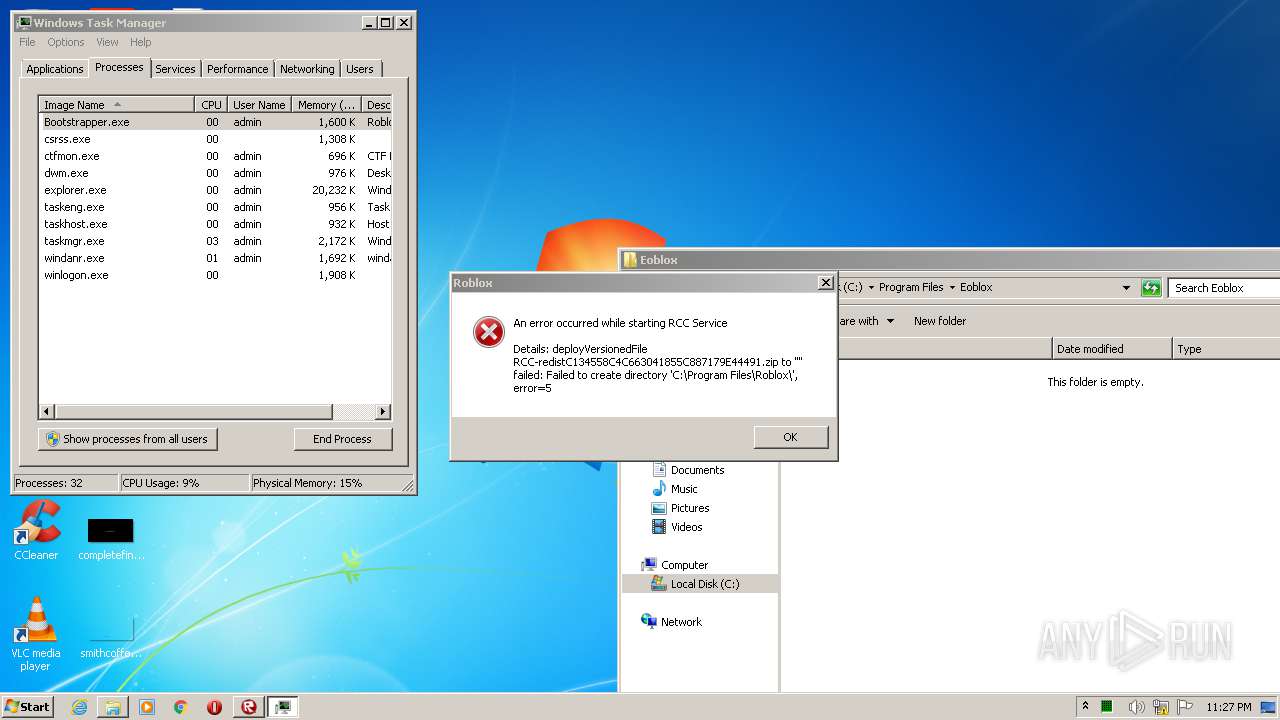Screen dimensions: 1280x720
Task: Switch to the Applications tab
Action: 55,69
